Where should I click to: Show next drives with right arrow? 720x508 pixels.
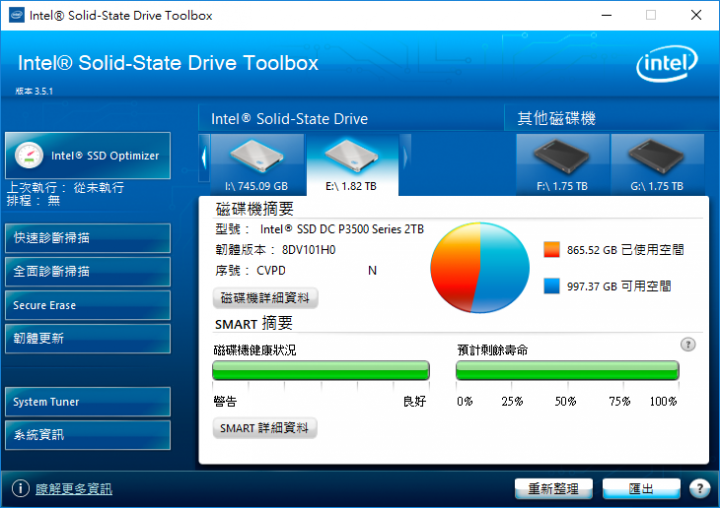[x=405, y=158]
